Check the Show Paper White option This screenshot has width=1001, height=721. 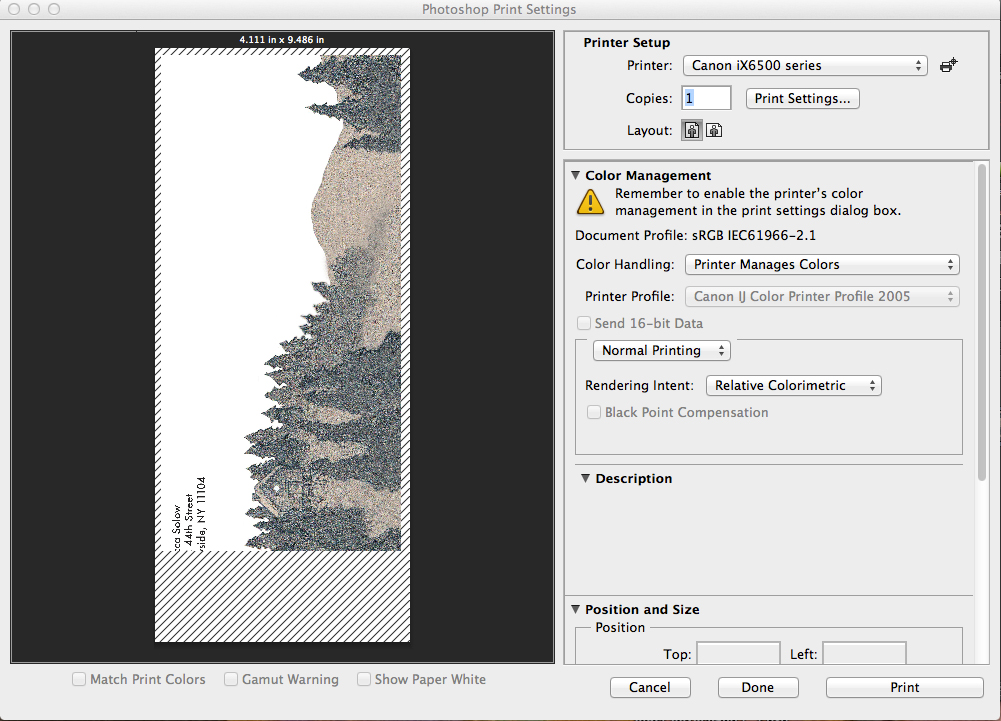click(x=365, y=680)
